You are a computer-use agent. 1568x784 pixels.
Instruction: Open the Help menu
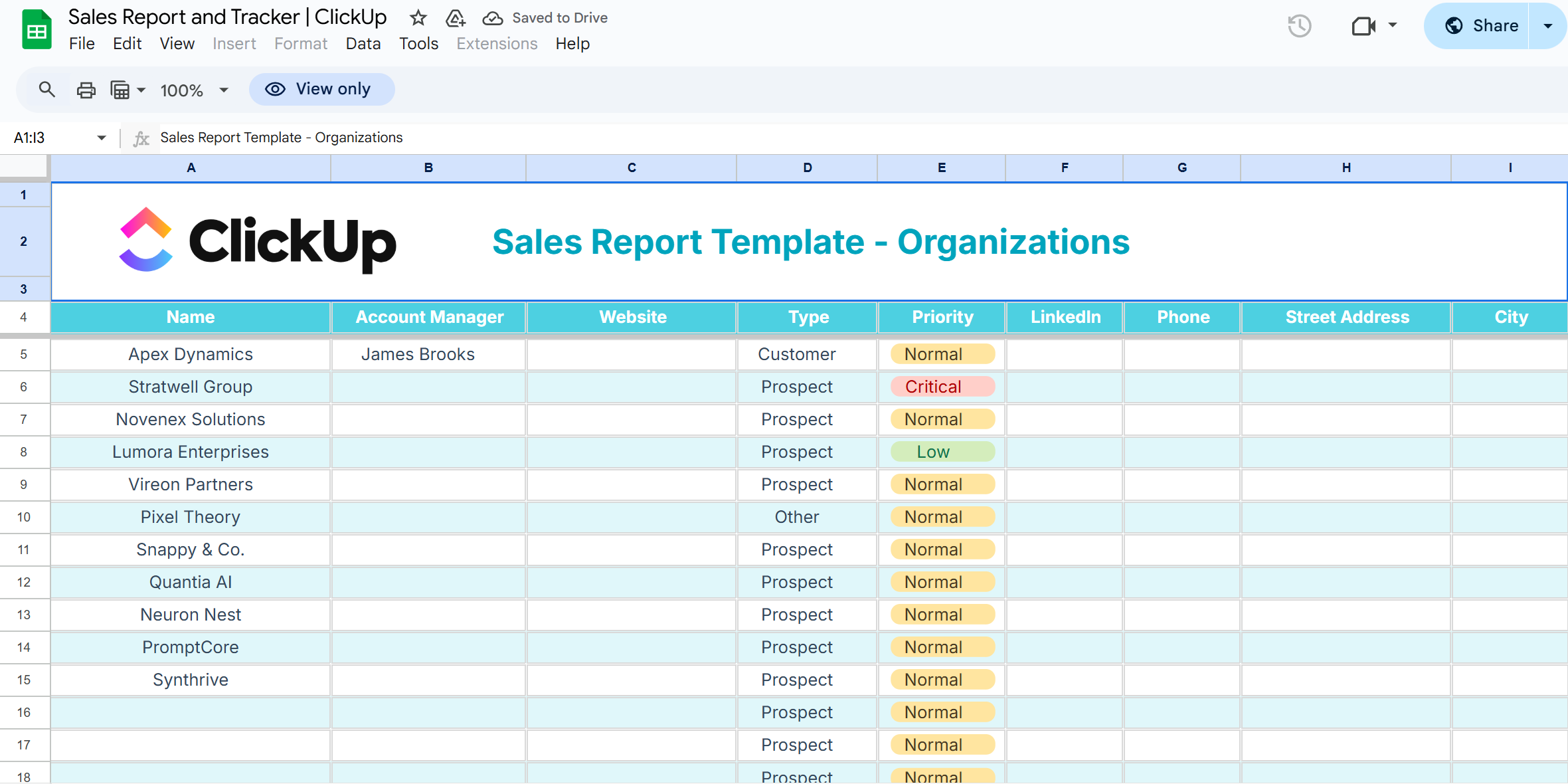point(572,44)
